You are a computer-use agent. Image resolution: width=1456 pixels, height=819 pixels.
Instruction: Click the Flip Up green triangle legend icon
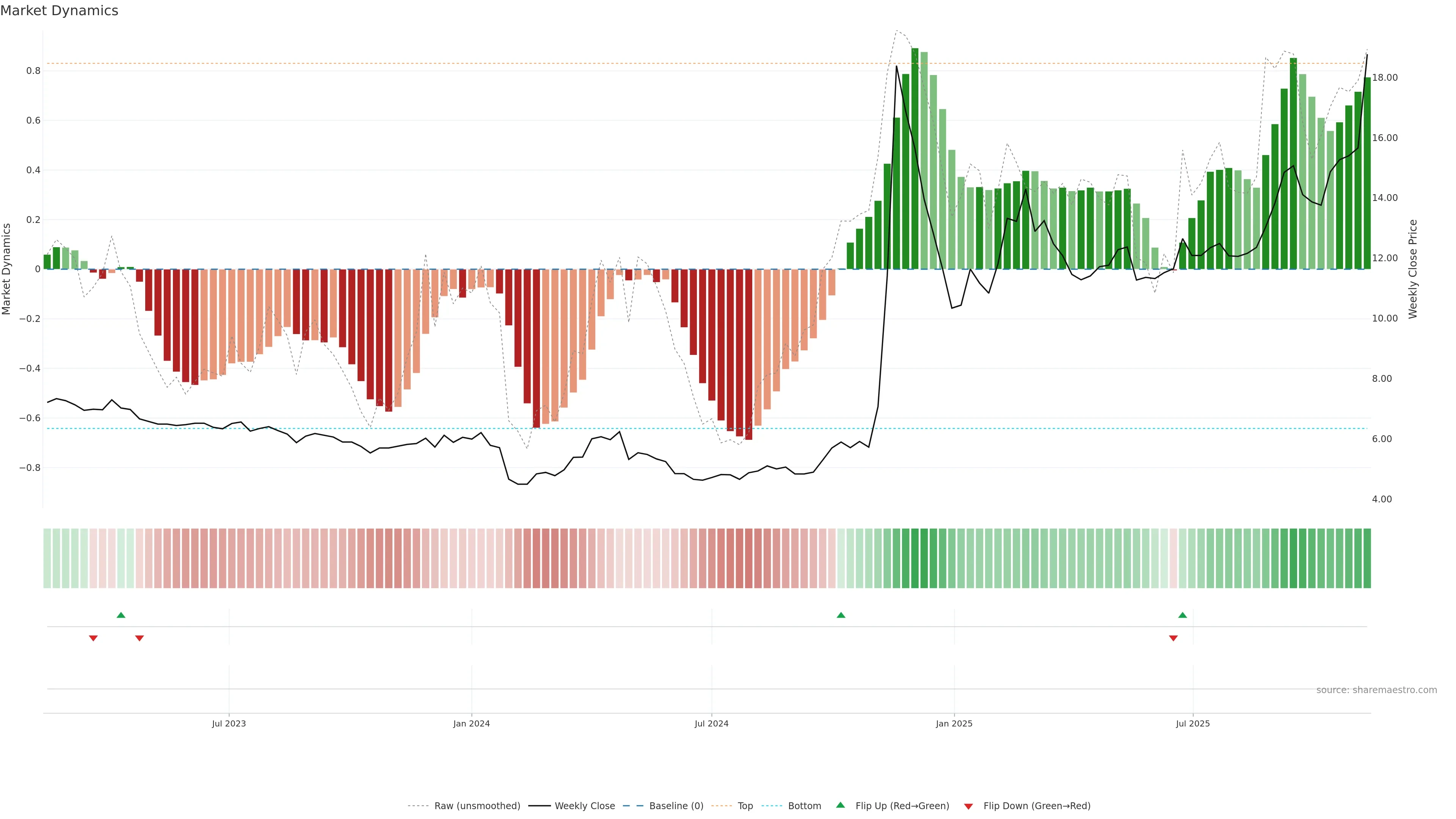[841, 805]
